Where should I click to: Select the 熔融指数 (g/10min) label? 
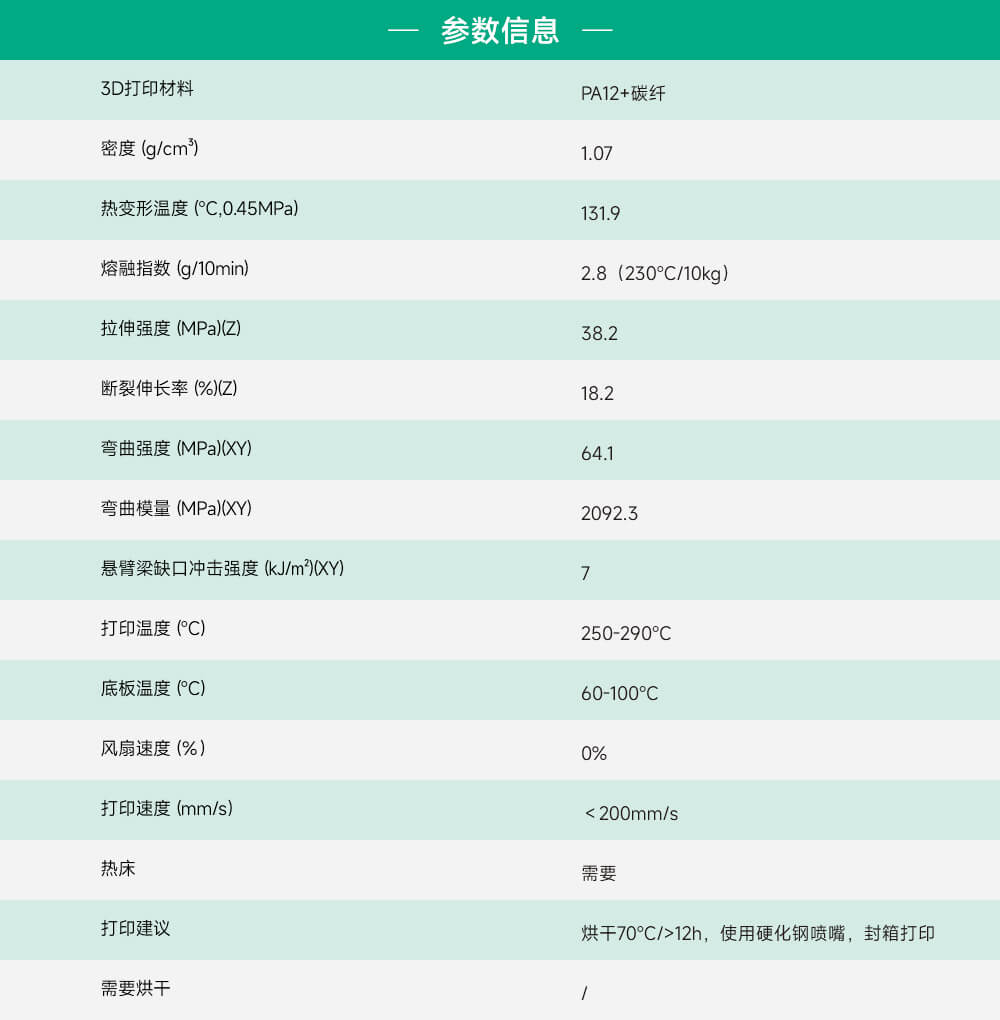pos(175,268)
